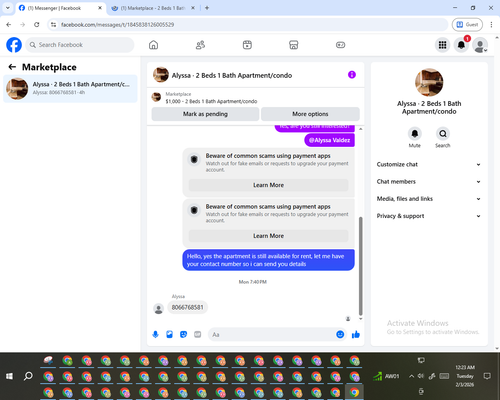Open conversation information purple icon
The height and width of the screenshot is (400, 500).
(352, 75)
